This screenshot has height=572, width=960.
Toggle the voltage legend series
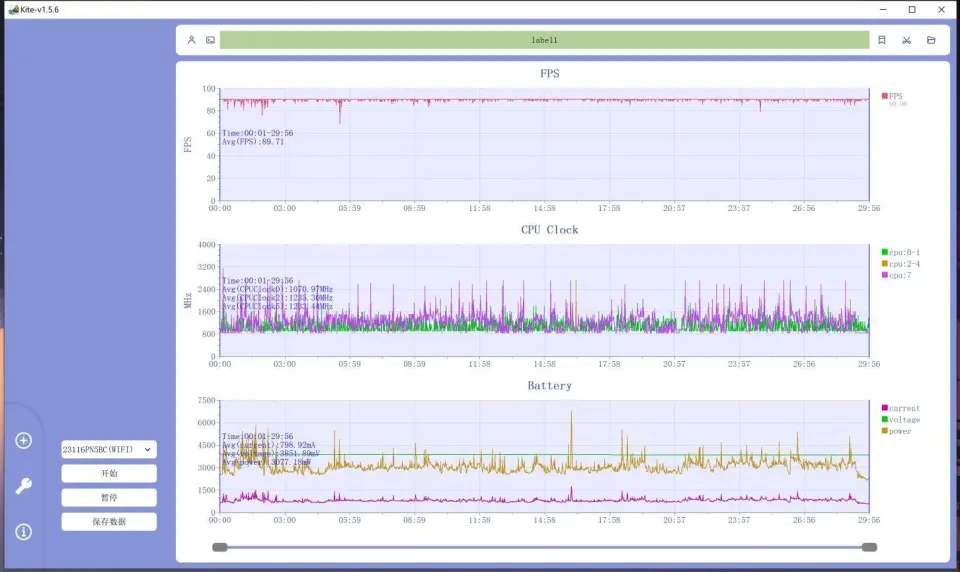[x=901, y=420]
